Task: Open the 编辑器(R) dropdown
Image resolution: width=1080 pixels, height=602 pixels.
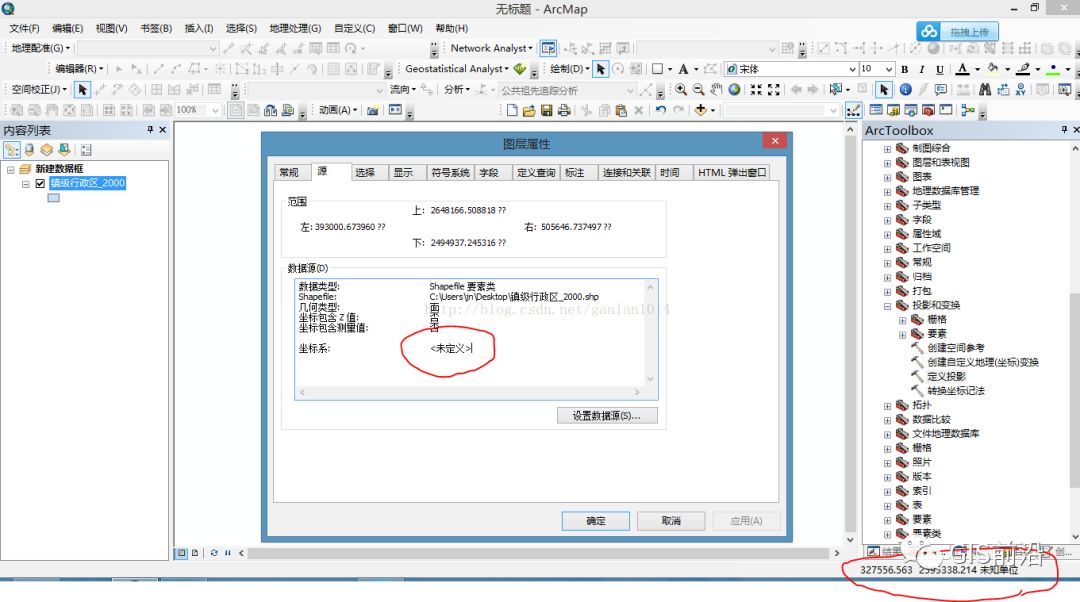Action: pyautogui.click(x=79, y=69)
